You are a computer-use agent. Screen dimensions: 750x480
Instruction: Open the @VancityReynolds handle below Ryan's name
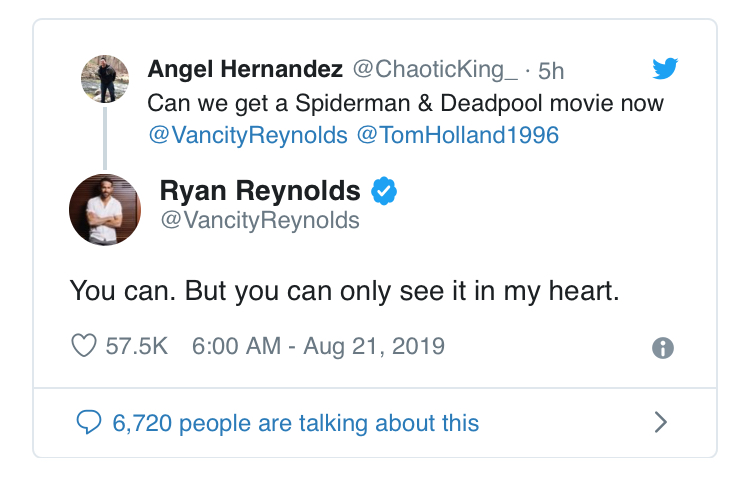tap(259, 220)
